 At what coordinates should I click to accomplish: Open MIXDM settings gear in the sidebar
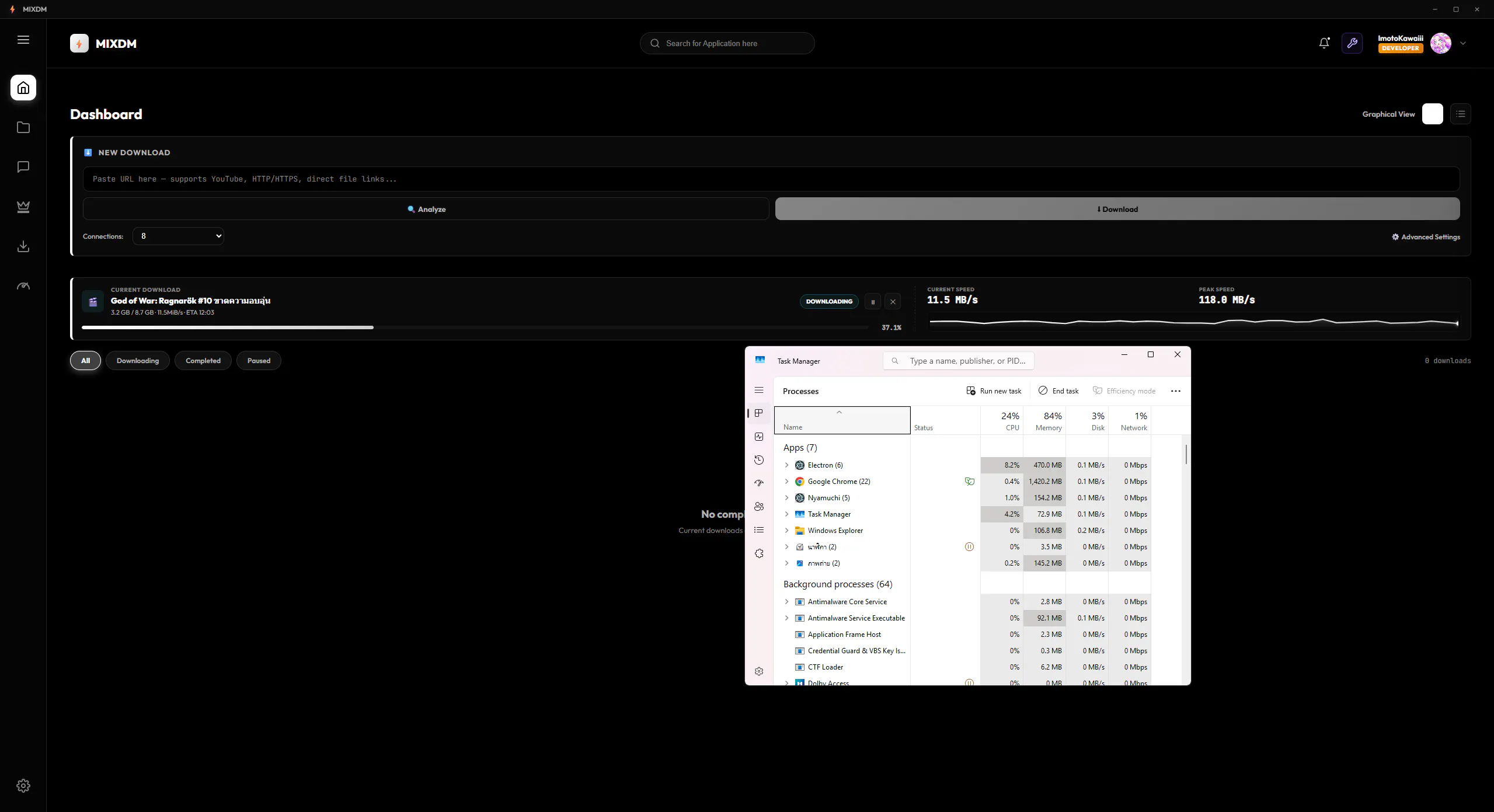pyautogui.click(x=23, y=786)
